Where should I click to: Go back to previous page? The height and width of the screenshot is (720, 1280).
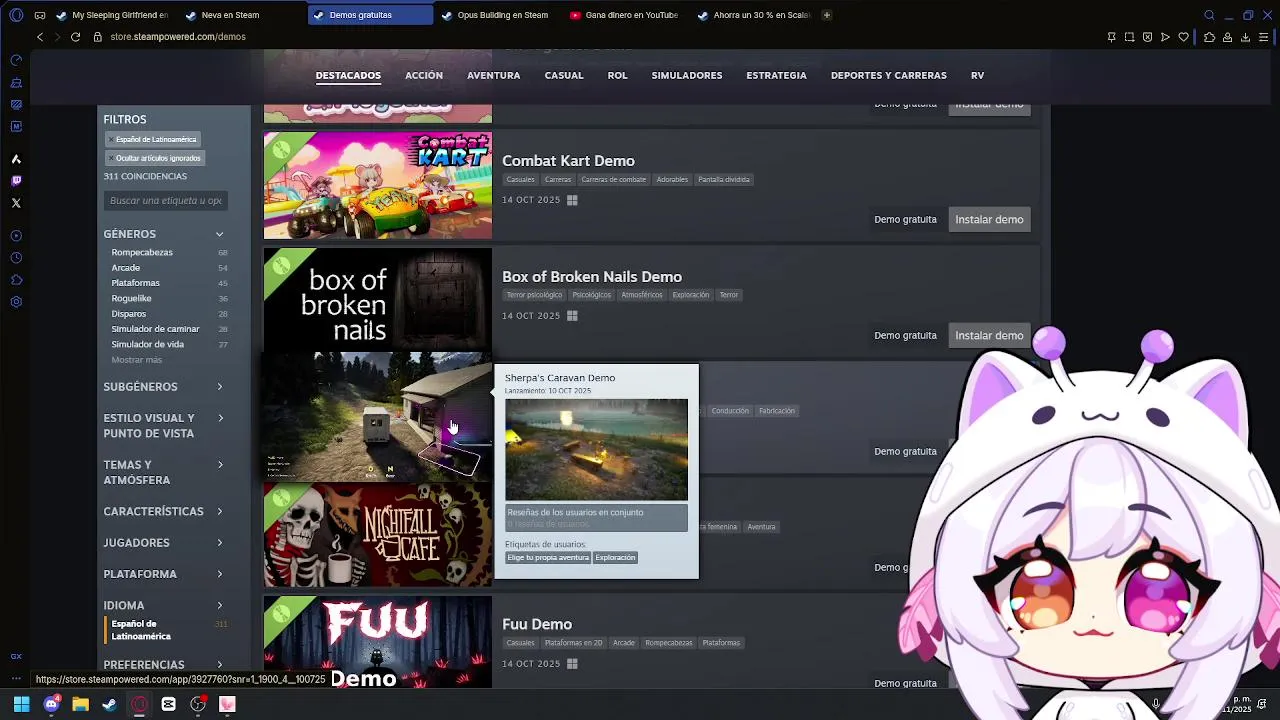[x=40, y=37]
